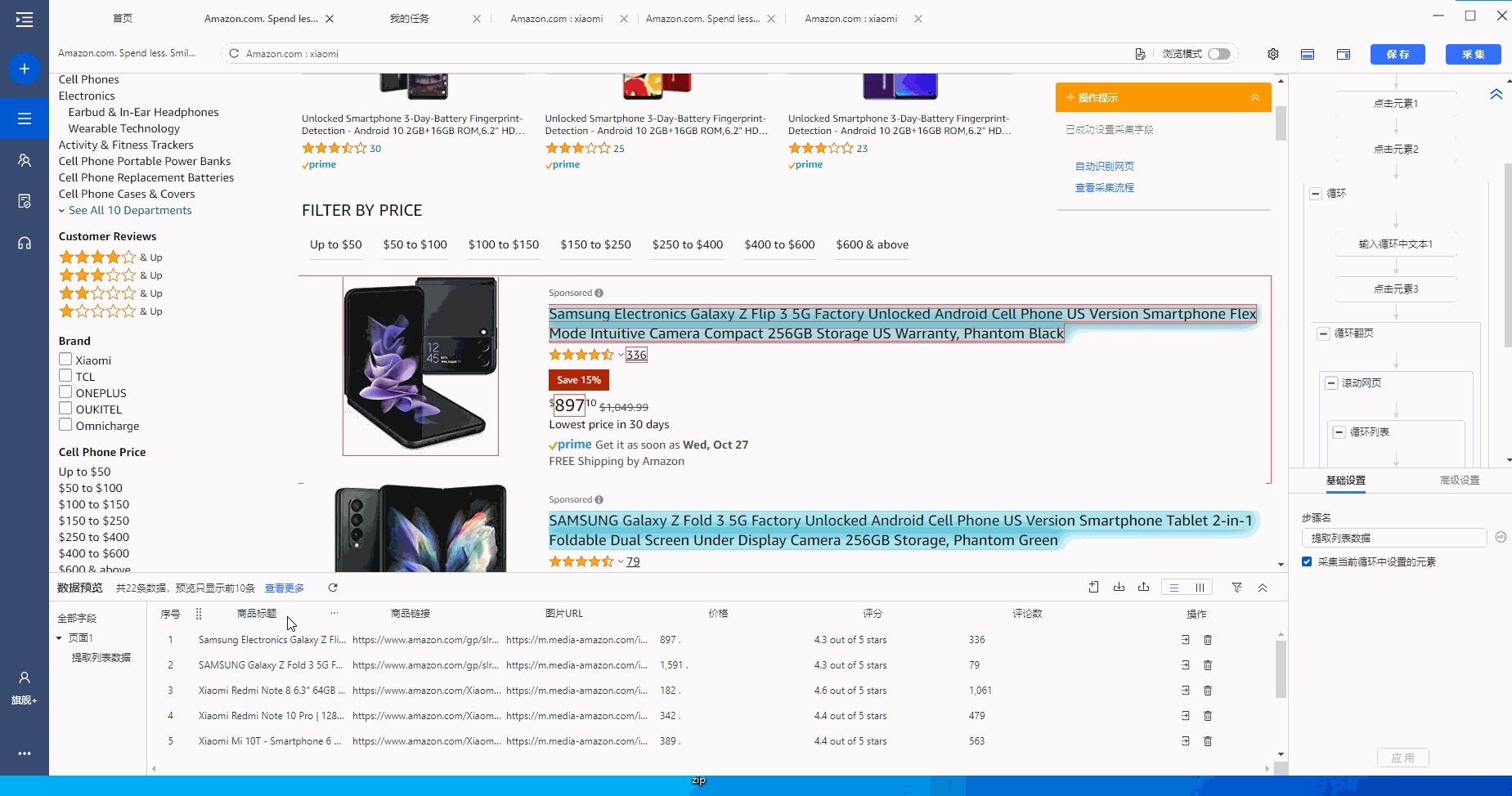1512x796 pixels.
Task: Switch to the 首页 tab
Action: (123, 19)
